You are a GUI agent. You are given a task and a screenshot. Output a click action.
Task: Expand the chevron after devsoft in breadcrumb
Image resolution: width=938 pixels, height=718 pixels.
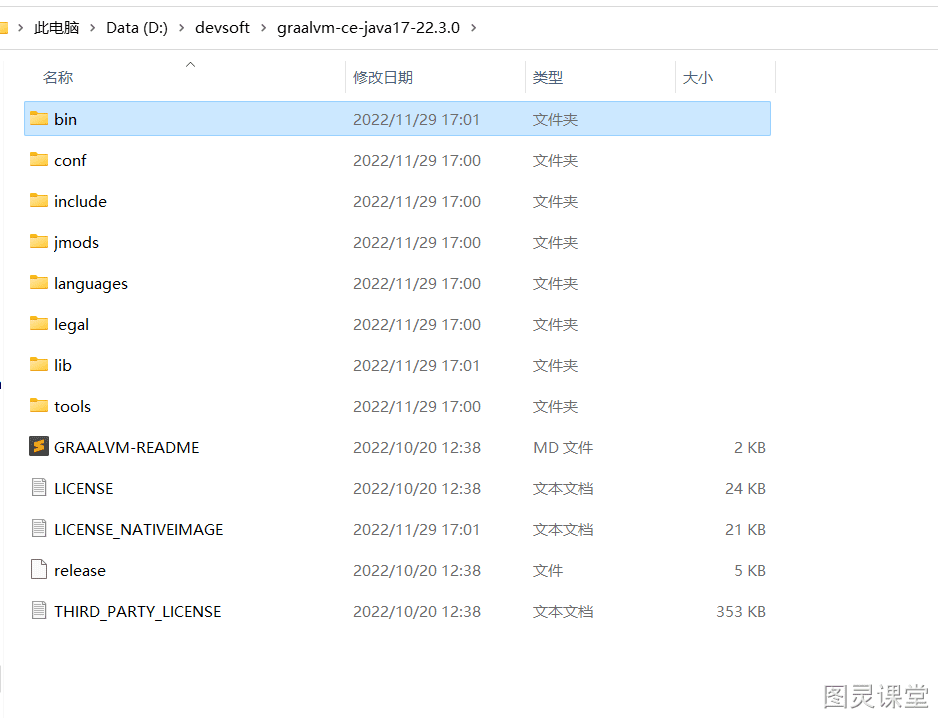[263, 28]
